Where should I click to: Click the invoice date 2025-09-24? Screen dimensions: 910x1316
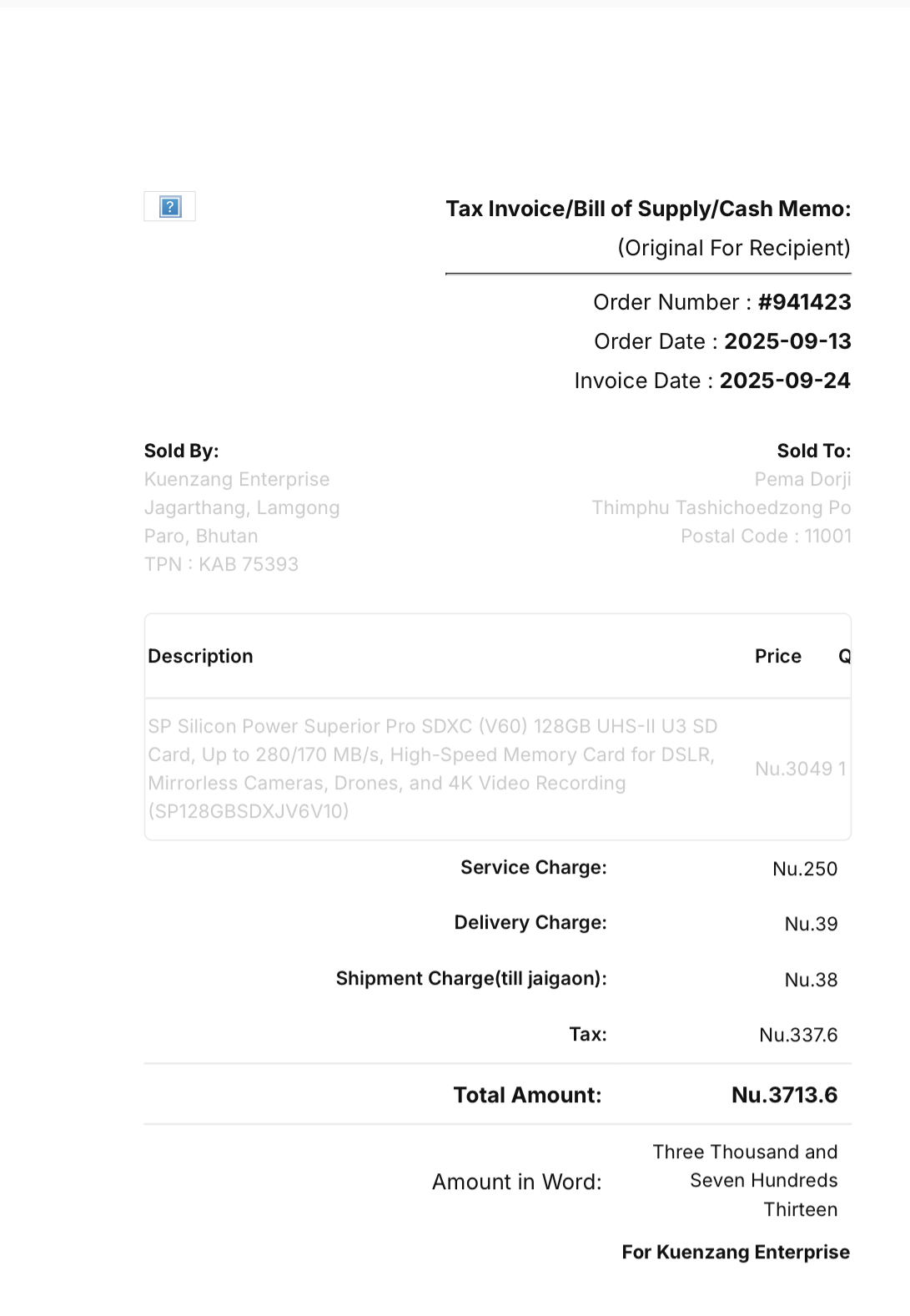coord(785,381)
